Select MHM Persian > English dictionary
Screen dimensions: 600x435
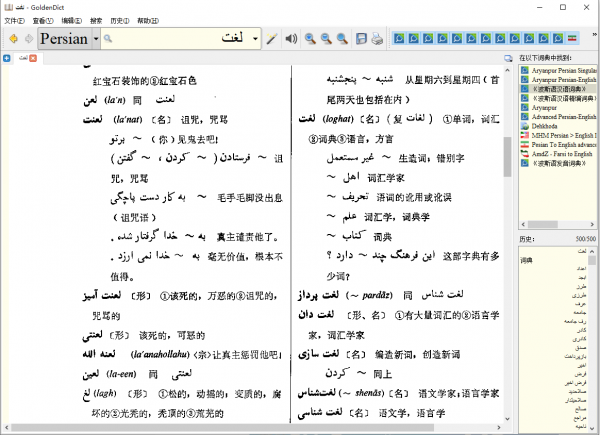(x=558, y=135)
